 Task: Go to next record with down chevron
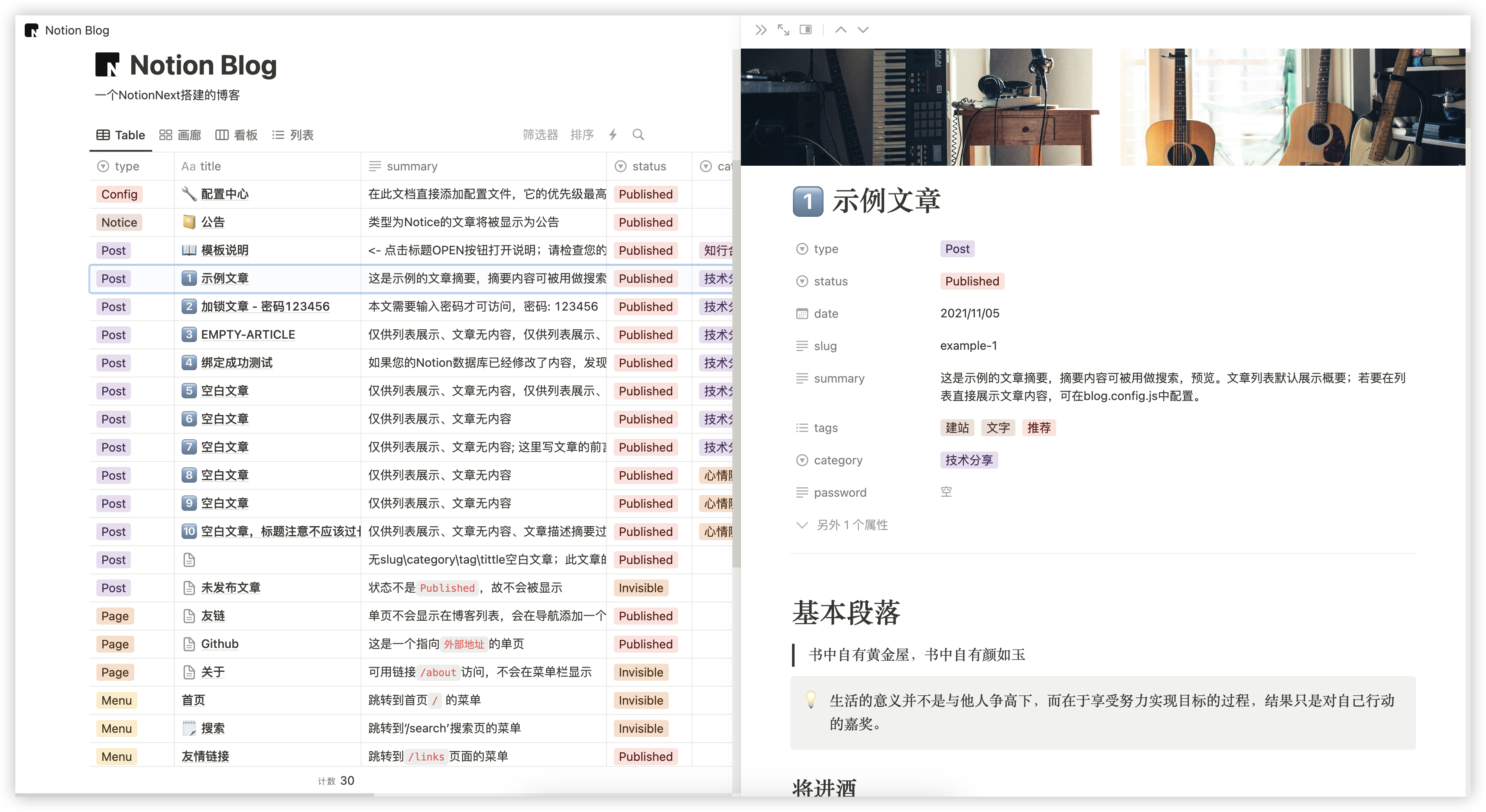863,30
